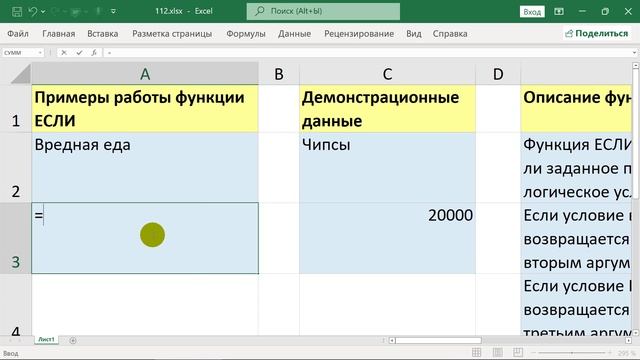The width and height of the screenshot is (640, 360).
Task: Click cell containing Вредная еда
Action: [145, 167]
